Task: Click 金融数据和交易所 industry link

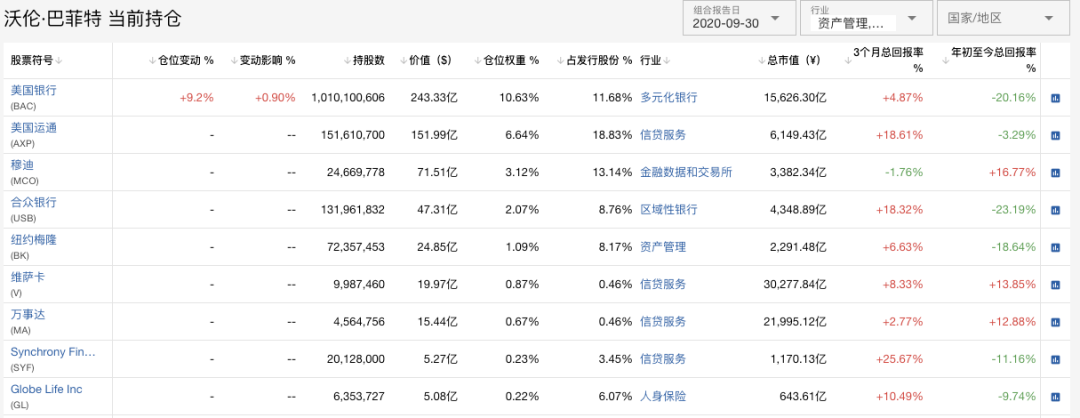Action: coord(686,172)
